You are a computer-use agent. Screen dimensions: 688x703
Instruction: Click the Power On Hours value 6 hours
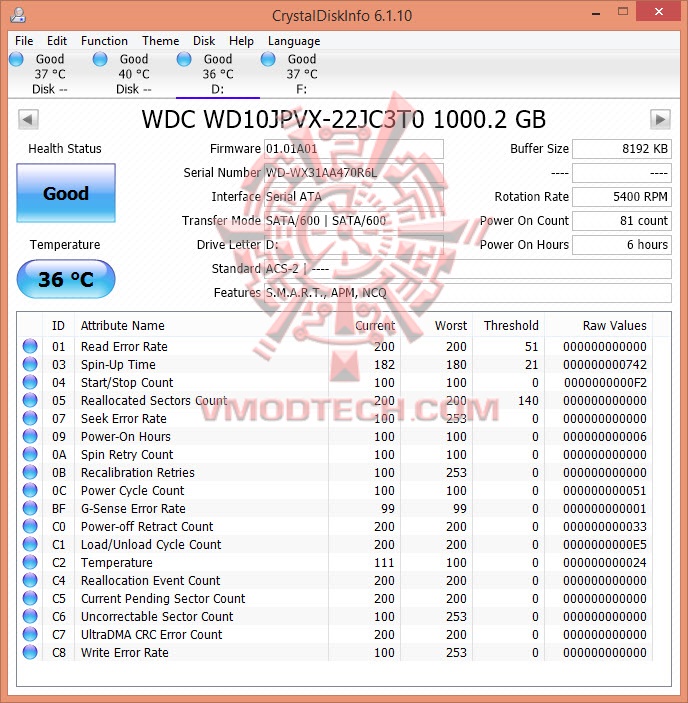[622, 245]
